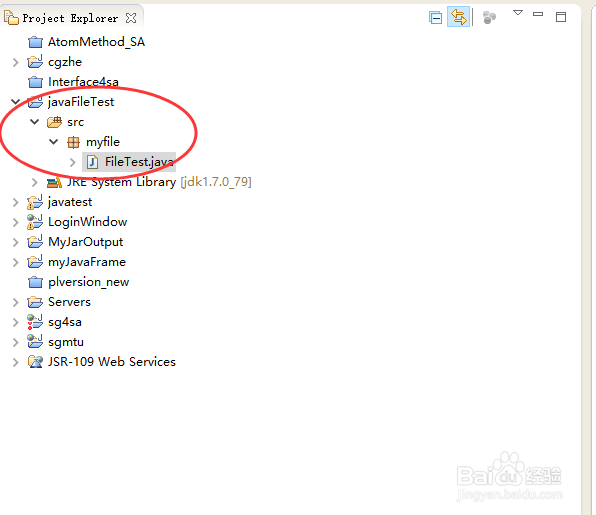This screenshot has width=596, height=515.
Task: Expand the myJavaFrame project
Action: (16, 262)
